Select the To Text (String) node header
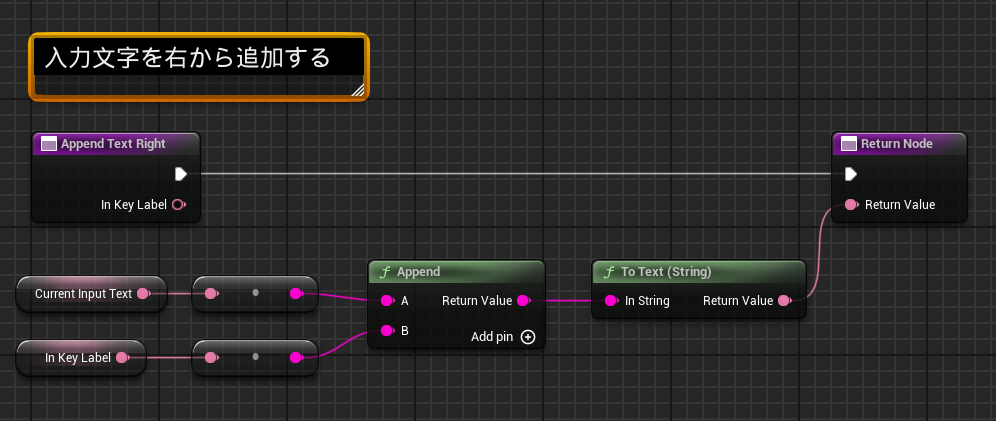The height and width of the screenshot is (421, 996). (699, 272)
